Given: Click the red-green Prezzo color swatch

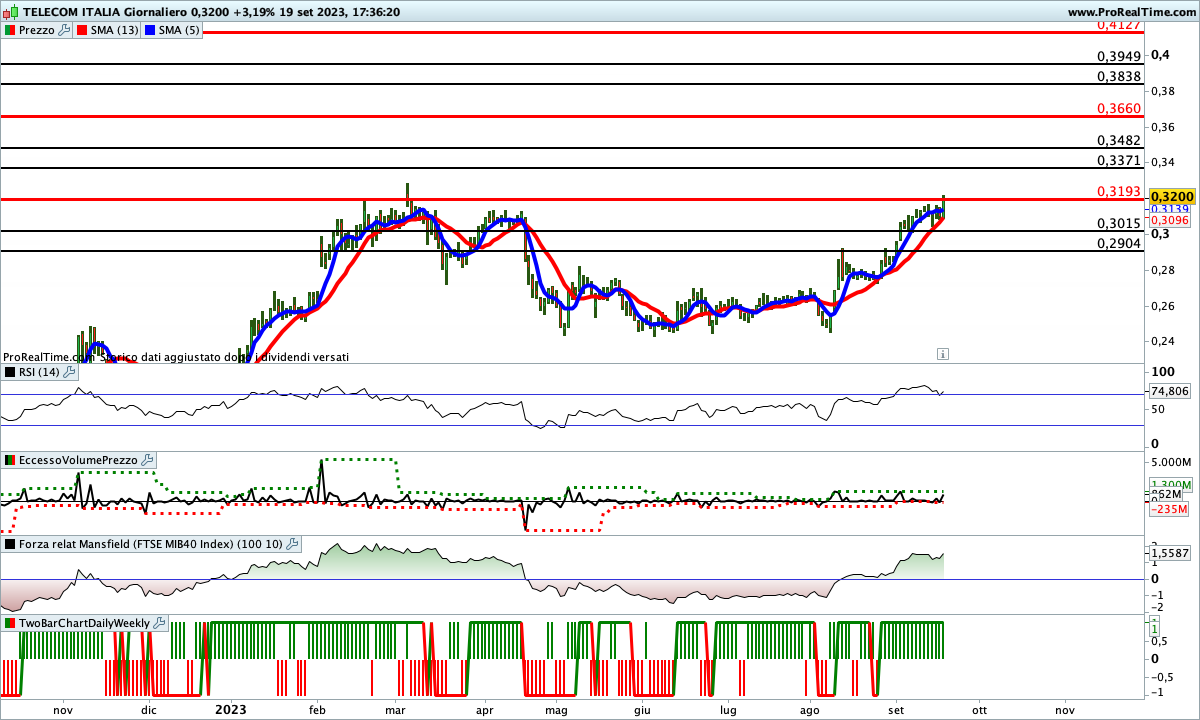Looking at the screenshot, I should click(11, 31).
